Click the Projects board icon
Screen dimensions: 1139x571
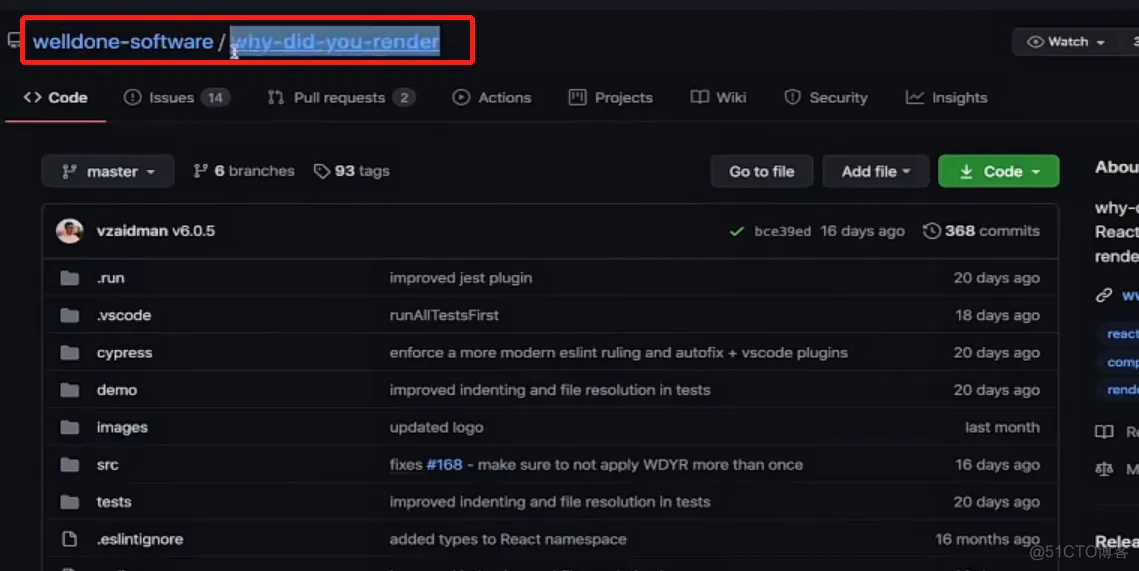pos(577,97)
